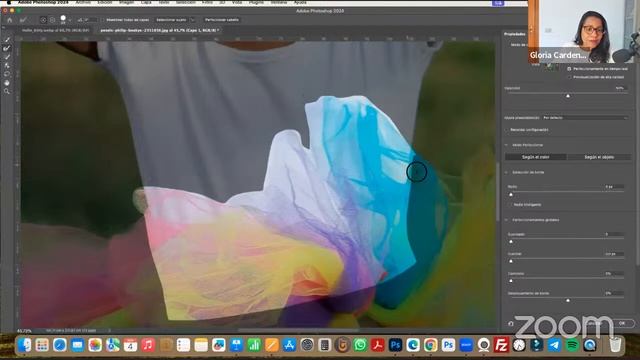Switch refine mode to Según el color
The width and height of the screenshot is (640, 360).
tap(536, 157)
